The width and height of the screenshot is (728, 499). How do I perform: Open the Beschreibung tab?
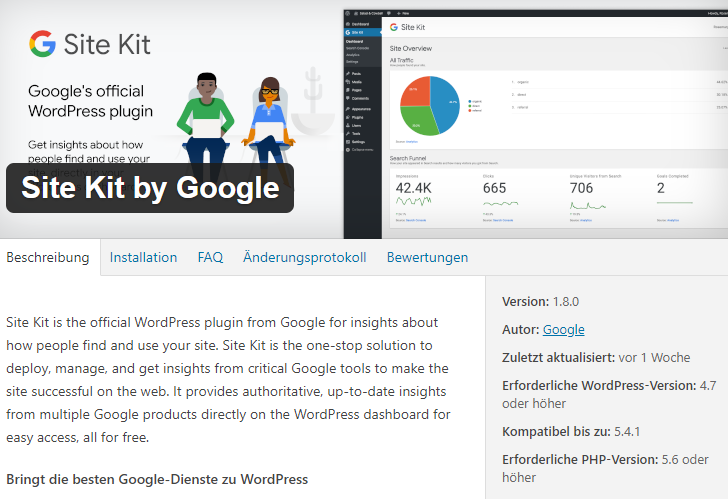pyautogui.click(x=48, y=257)
